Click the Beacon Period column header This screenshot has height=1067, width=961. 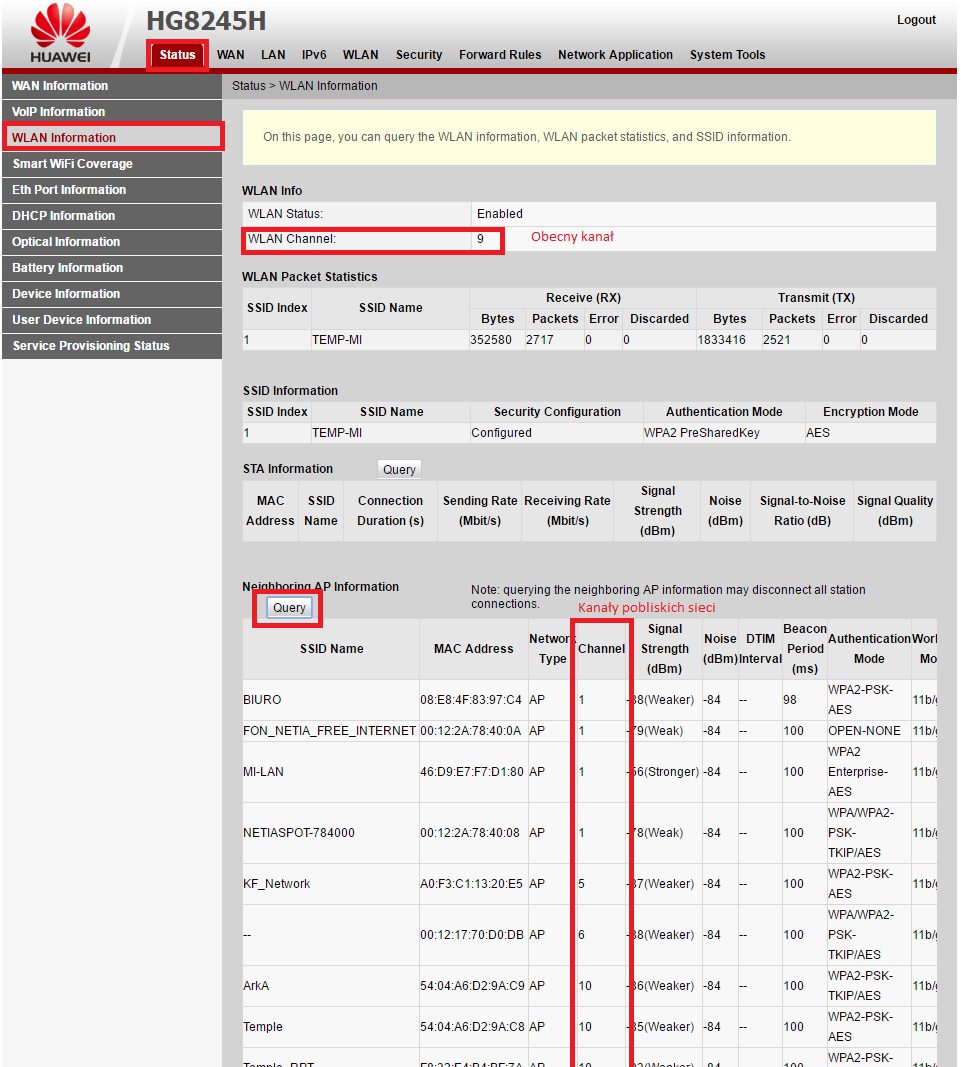point(805,649)
